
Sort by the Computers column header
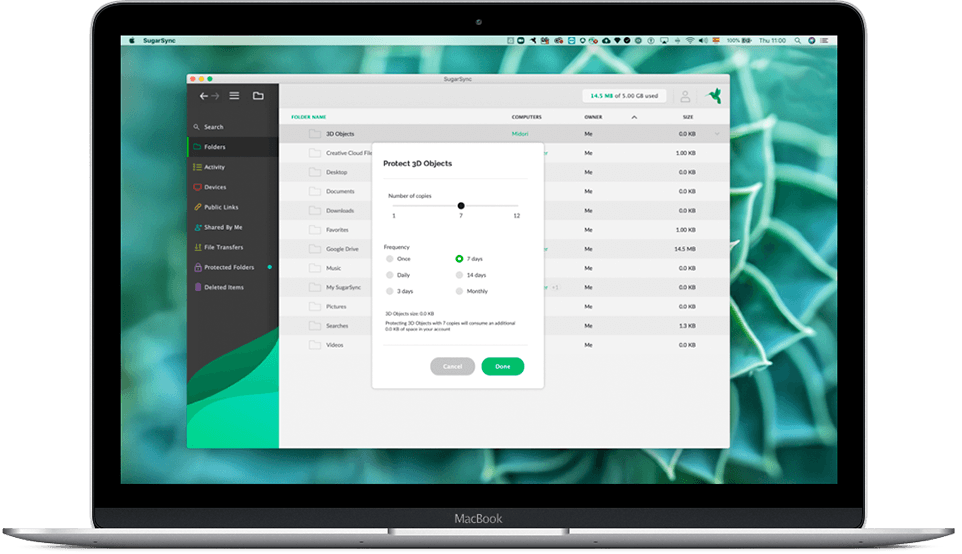click(526, 117)
